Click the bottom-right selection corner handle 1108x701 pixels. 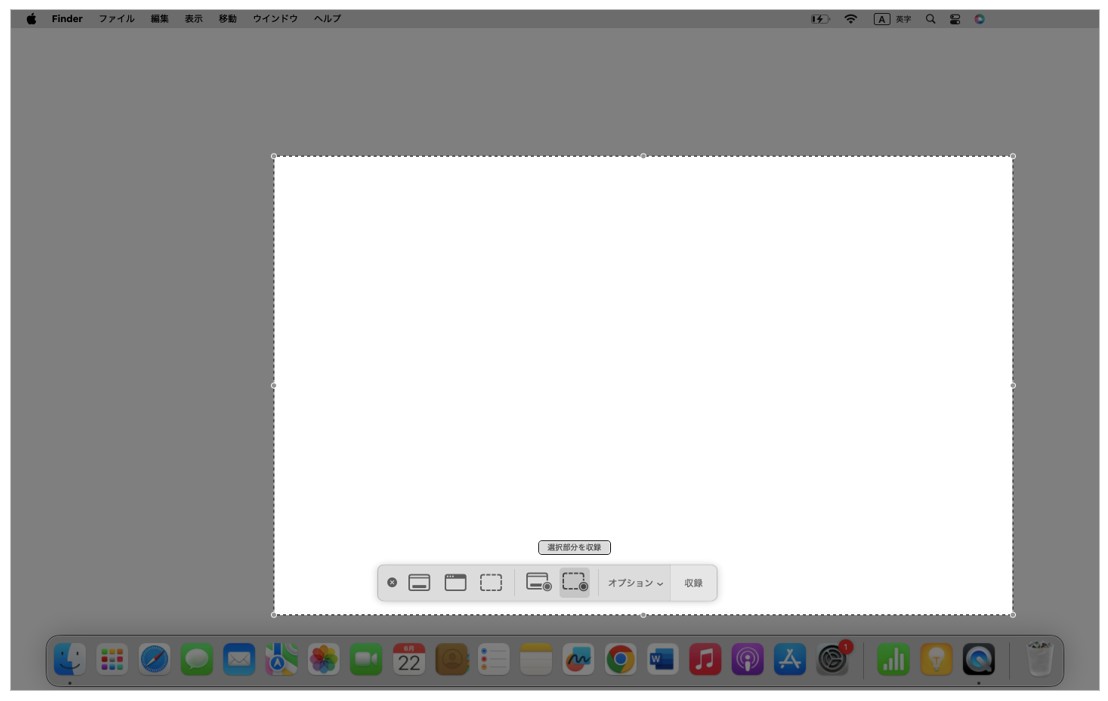(1013, 615)
